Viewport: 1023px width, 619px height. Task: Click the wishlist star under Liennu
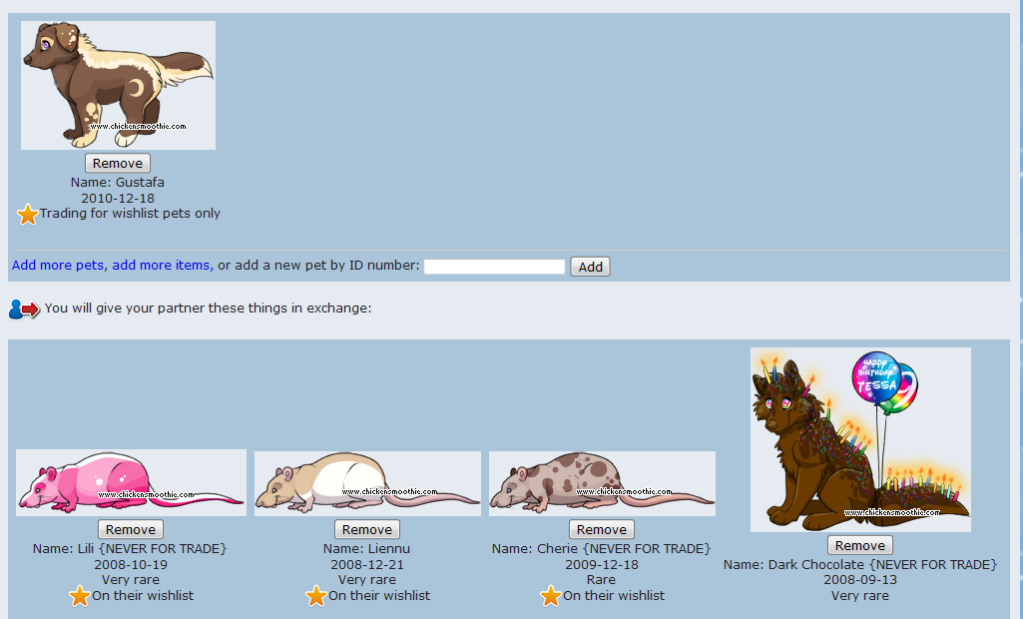[316, 596]
